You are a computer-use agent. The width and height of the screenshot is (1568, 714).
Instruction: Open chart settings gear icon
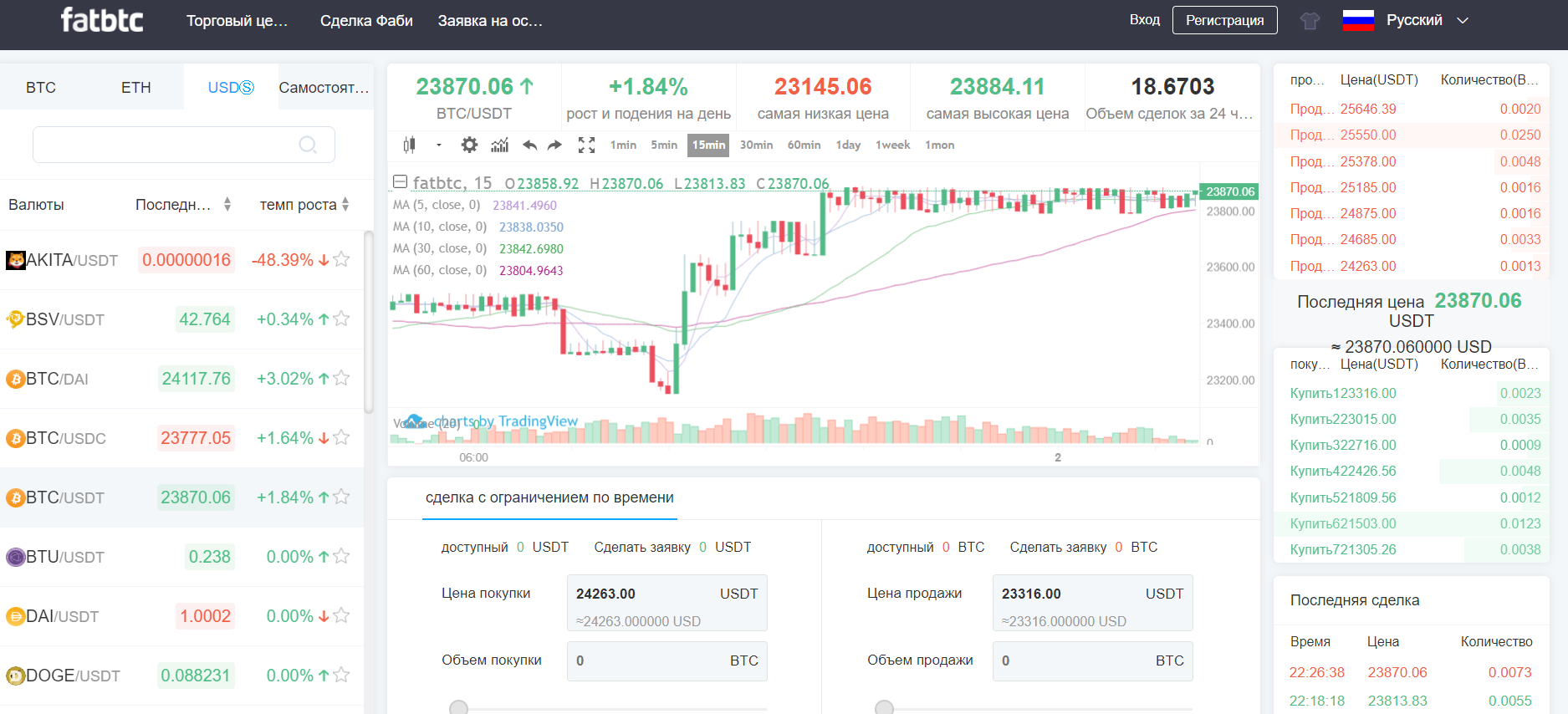click(x=469, y=145)
